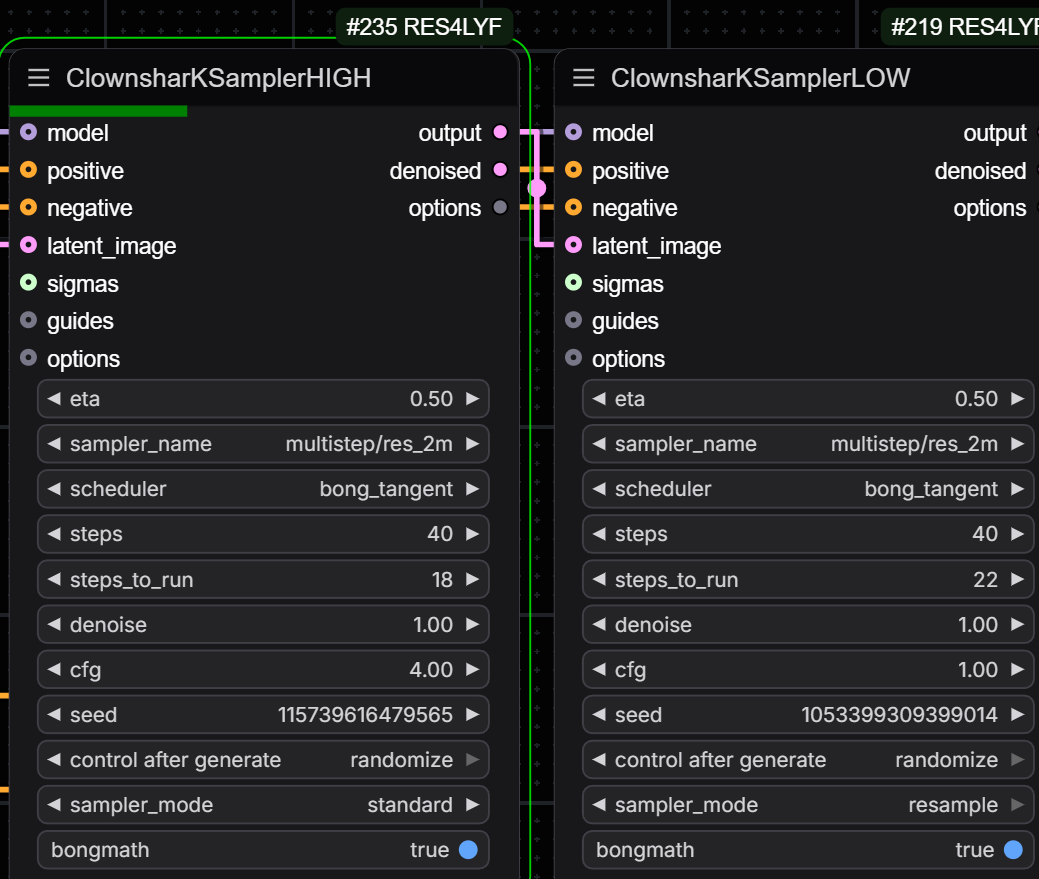Click latent_image input socket on ClownsharKSamplerHIGH

(28, 245)
